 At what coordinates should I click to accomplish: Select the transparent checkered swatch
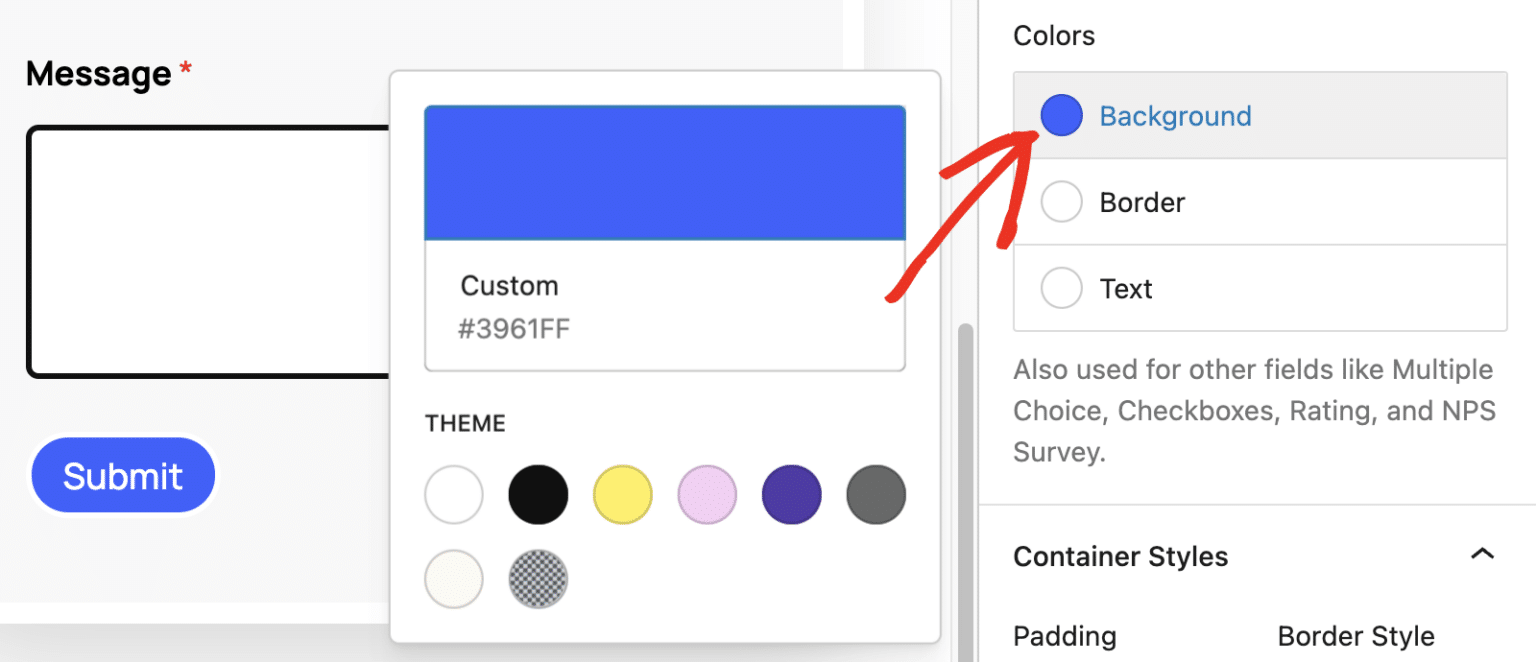(x=538, y=578)
